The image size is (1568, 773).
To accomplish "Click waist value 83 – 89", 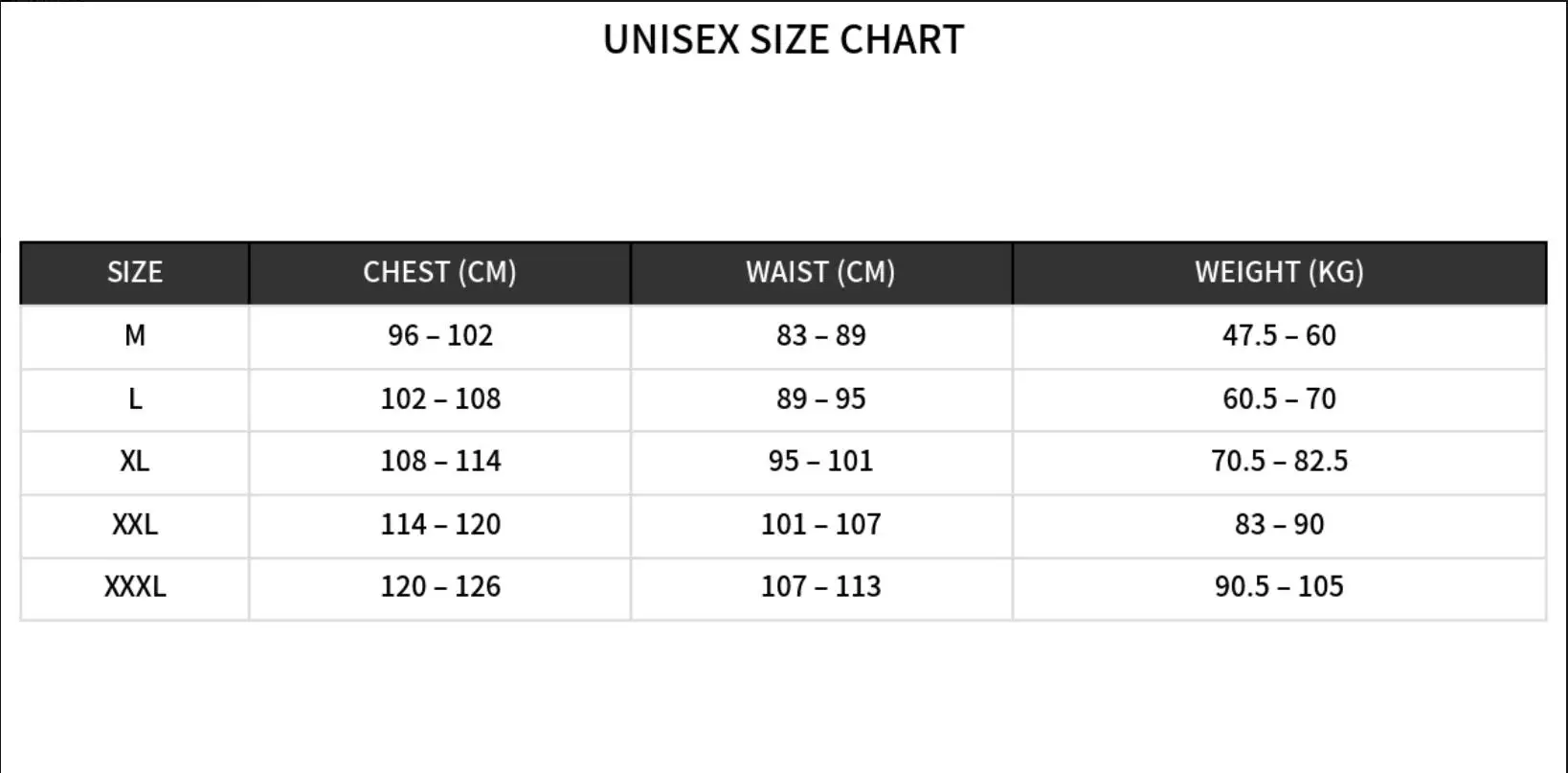I will click(x=821, y=335).
